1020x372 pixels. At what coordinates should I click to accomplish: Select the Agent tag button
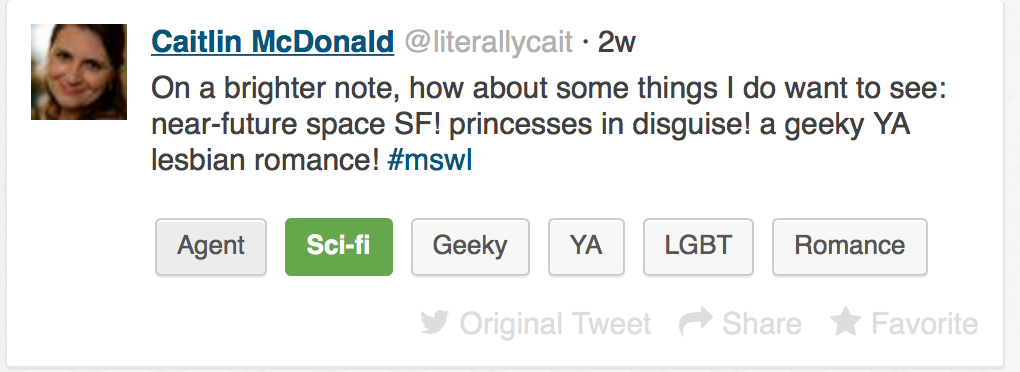coord(211,246)
